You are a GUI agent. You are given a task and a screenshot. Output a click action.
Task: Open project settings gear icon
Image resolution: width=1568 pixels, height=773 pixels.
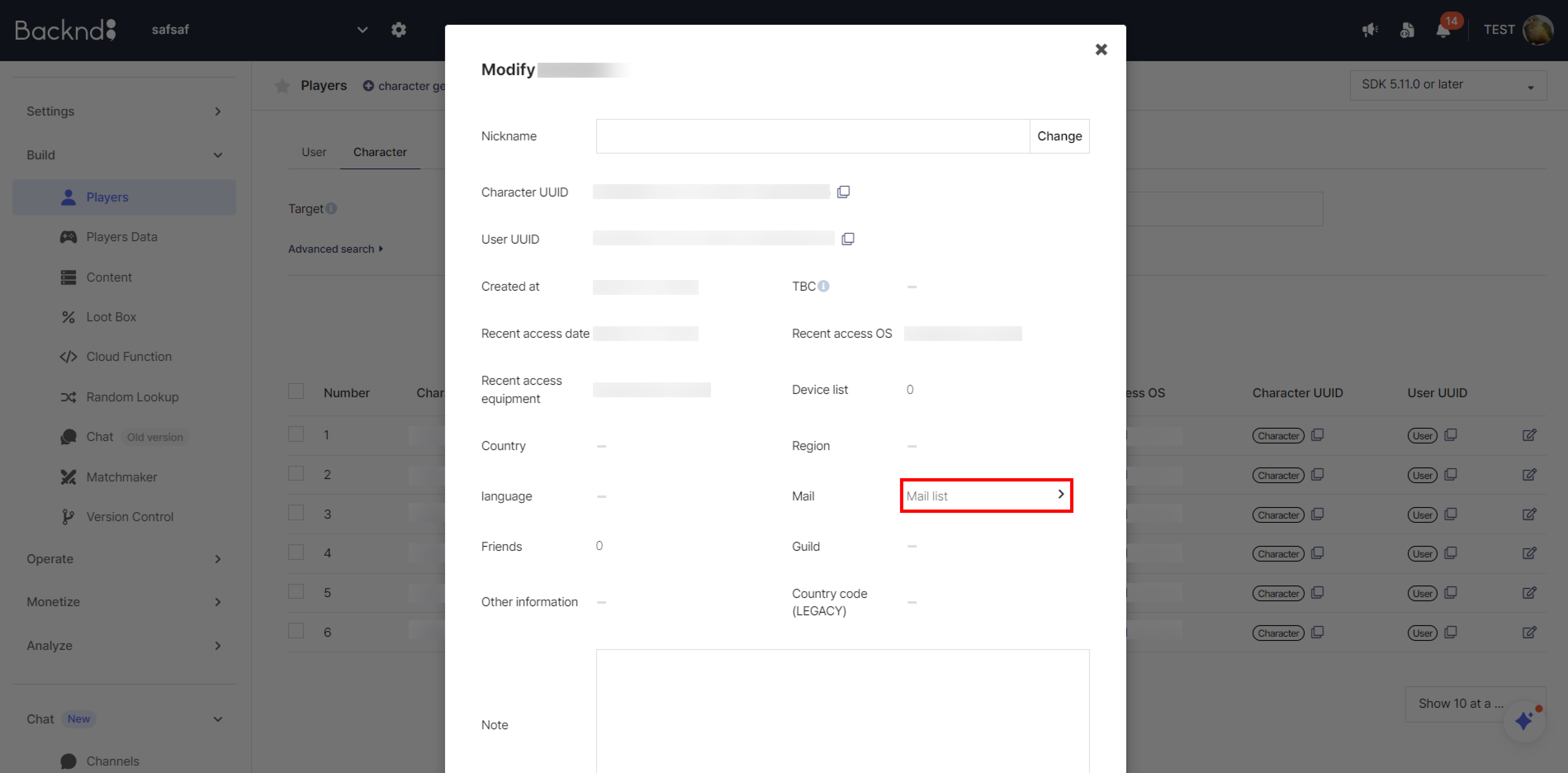coord(399,29)
